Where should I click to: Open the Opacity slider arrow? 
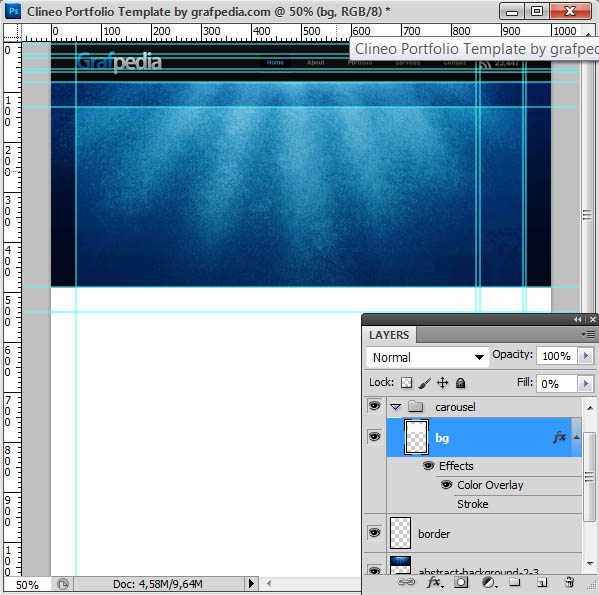(x=586, y=356)
